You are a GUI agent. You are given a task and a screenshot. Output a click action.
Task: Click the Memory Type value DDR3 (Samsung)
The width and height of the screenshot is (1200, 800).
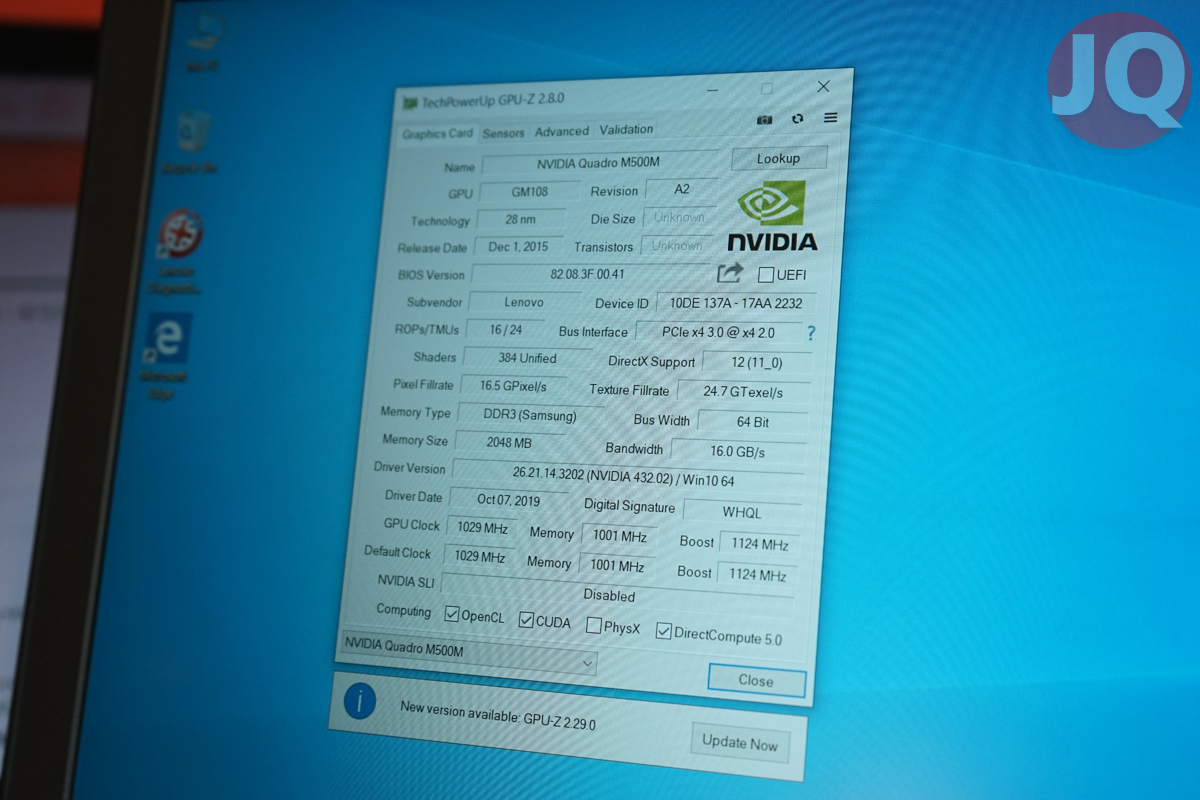tap(530, 415)
